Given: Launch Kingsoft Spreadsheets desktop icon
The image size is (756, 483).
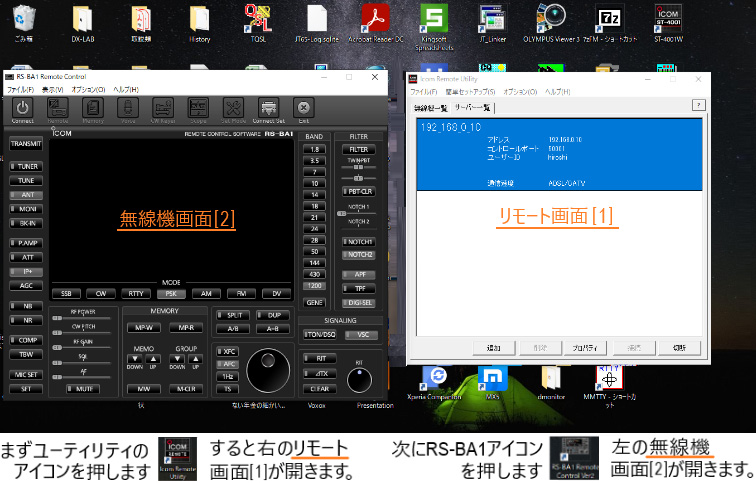Looking at the screenshot, I should (x=434, y=27).
